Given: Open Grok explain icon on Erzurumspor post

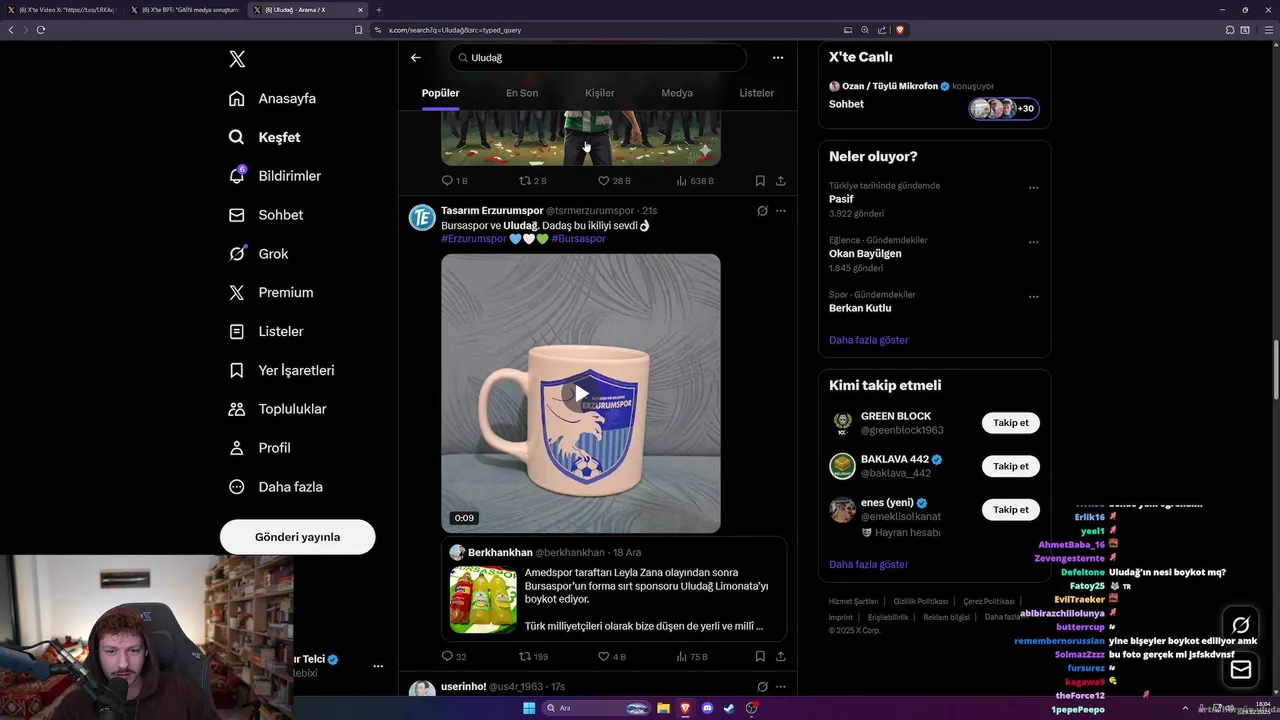Looking at the screenshot, I should pos(762,211).
